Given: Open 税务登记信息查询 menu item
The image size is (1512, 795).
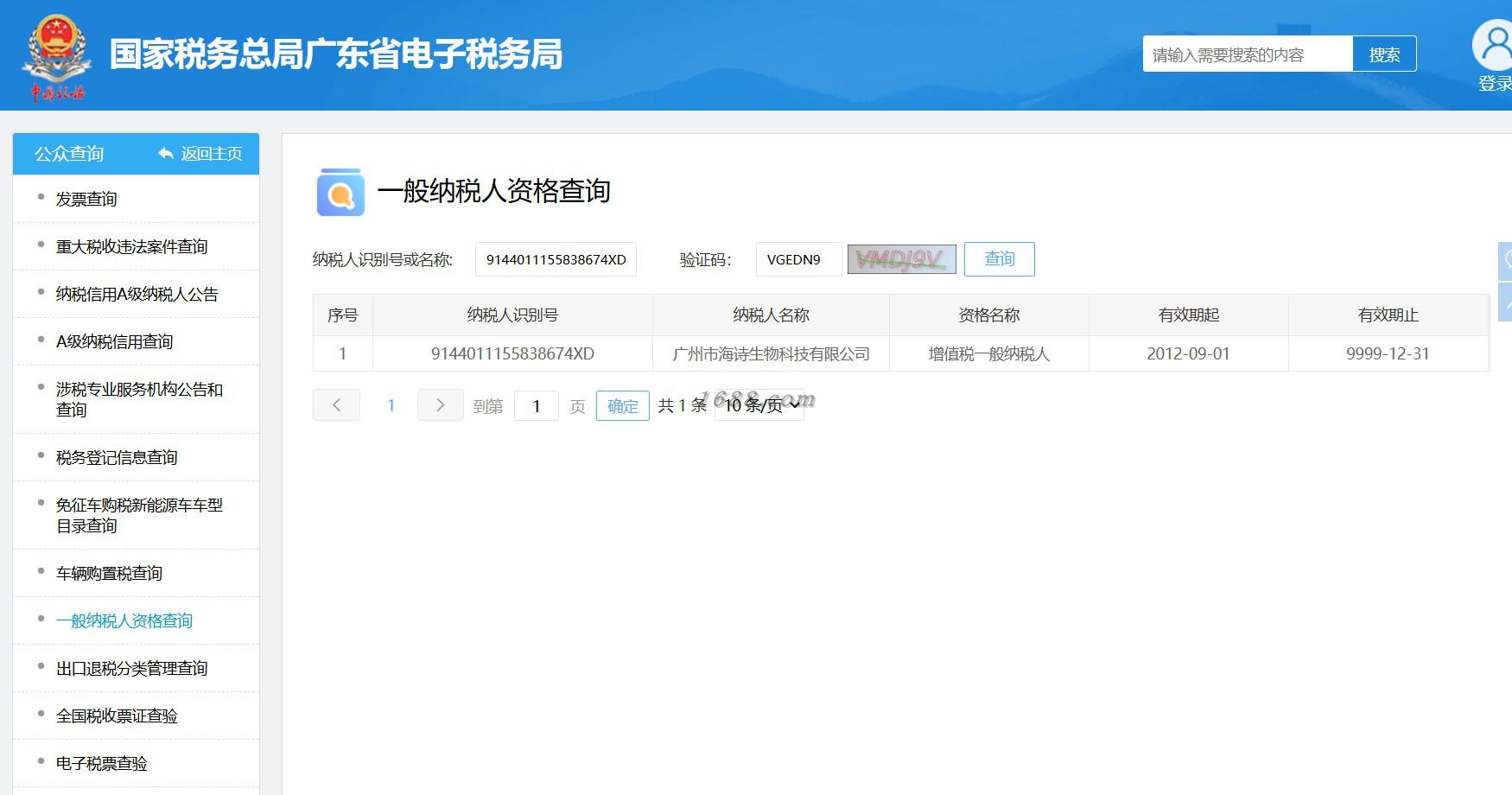Looking at the screenshot, I should click(x=117, y=457).
